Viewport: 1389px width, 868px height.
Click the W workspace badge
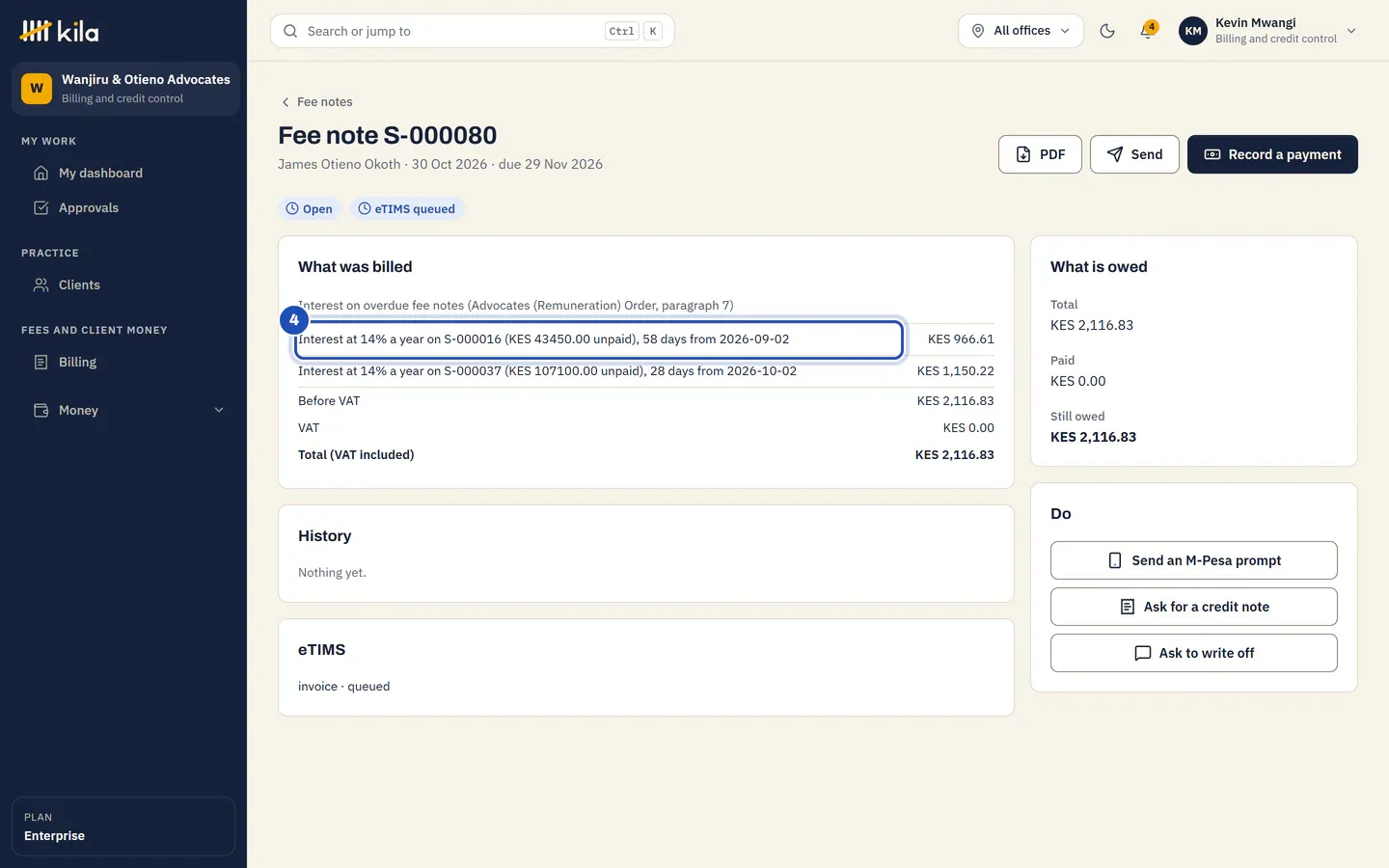click(x=37, y=89)
